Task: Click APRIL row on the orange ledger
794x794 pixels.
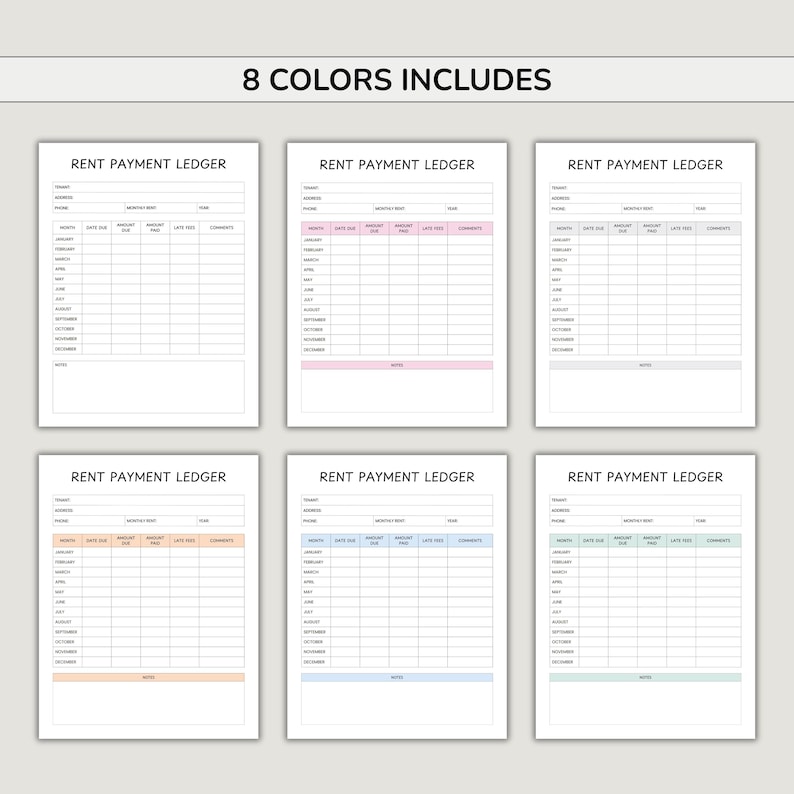Action: (x=148, y=582)
